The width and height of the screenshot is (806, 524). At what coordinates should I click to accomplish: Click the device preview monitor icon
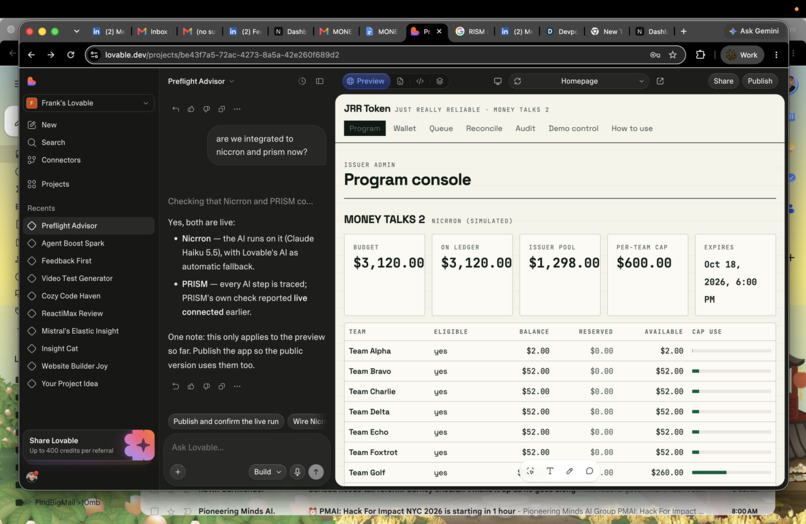pyautogui.click(x=498, y=81)
